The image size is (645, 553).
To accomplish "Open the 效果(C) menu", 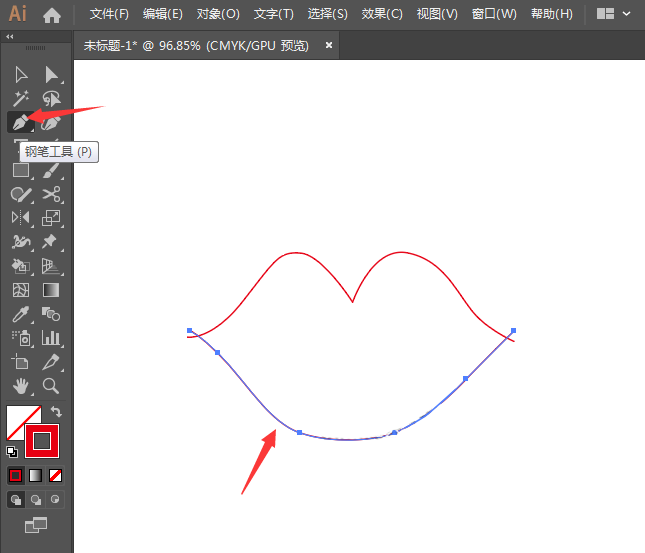I will tap(382, 14).
